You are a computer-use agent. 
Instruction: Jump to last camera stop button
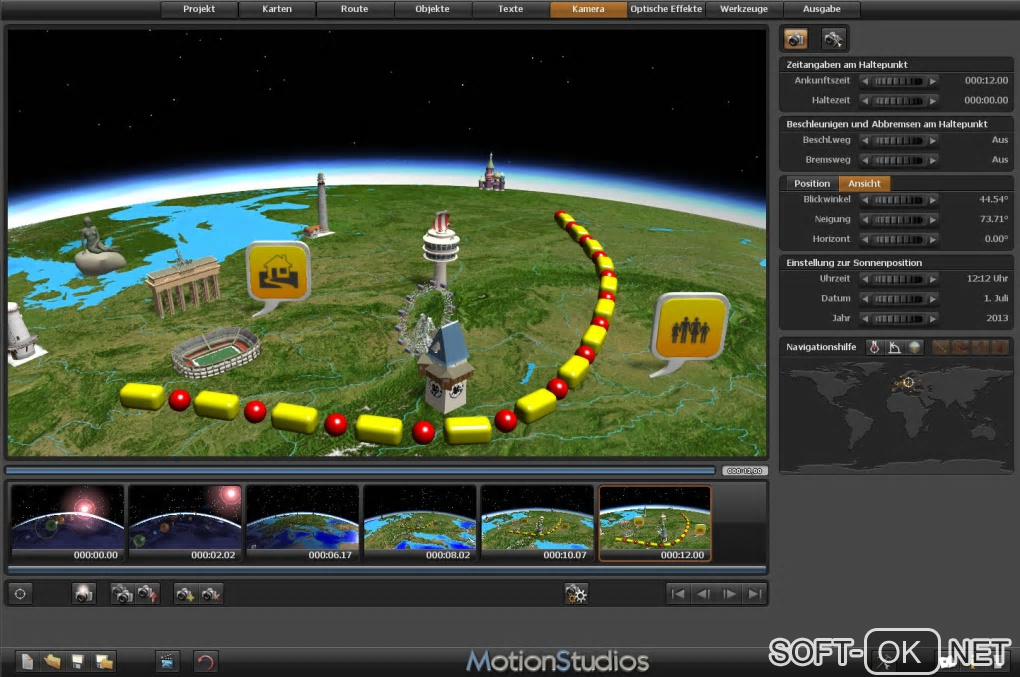click(754, 594)
